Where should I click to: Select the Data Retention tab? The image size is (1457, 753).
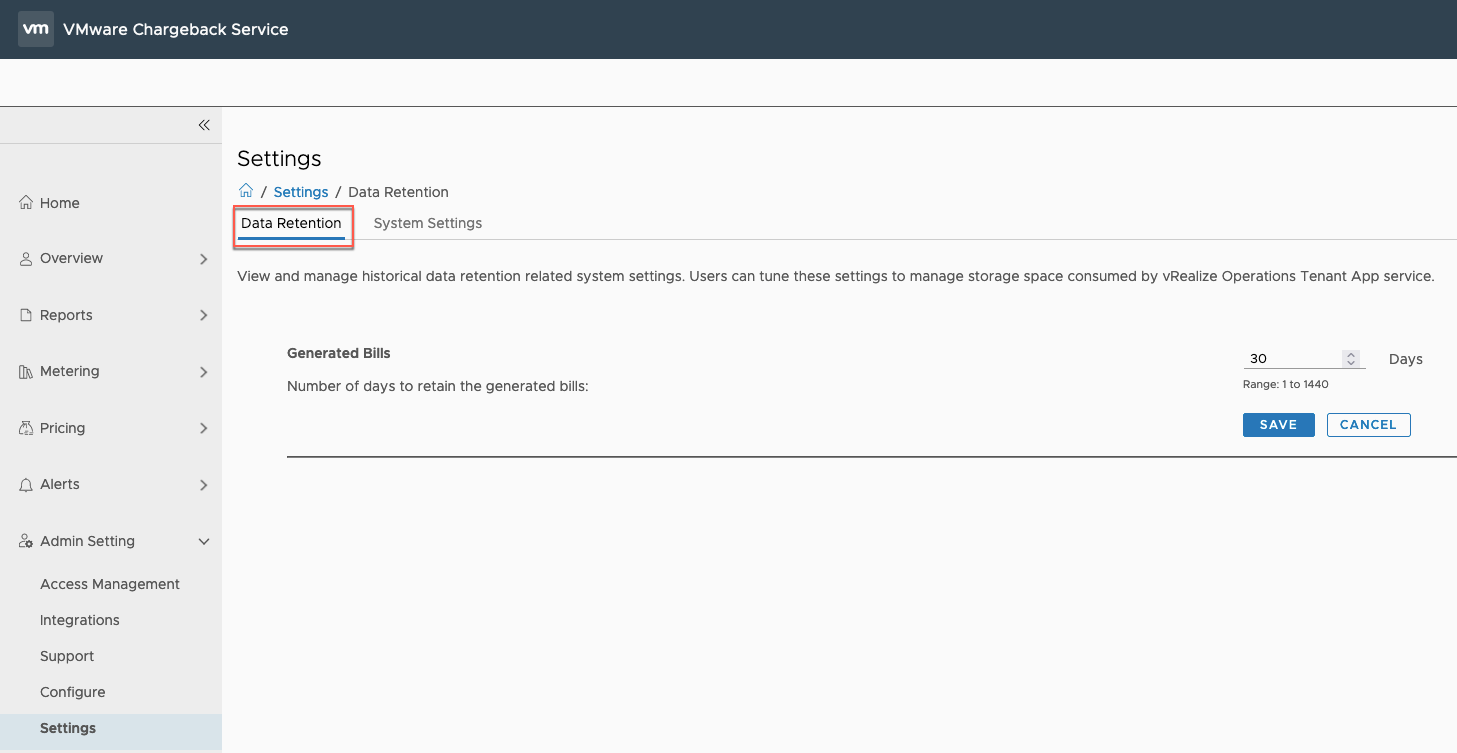click(291, 223)
